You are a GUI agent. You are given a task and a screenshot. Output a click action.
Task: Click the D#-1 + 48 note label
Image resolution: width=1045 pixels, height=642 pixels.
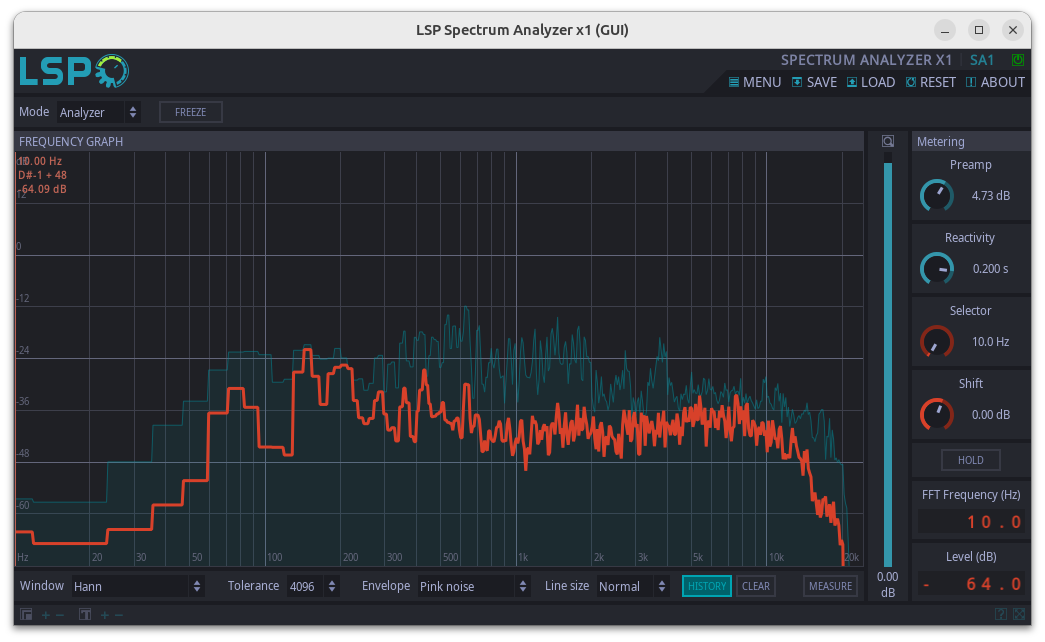click(42, 175)
